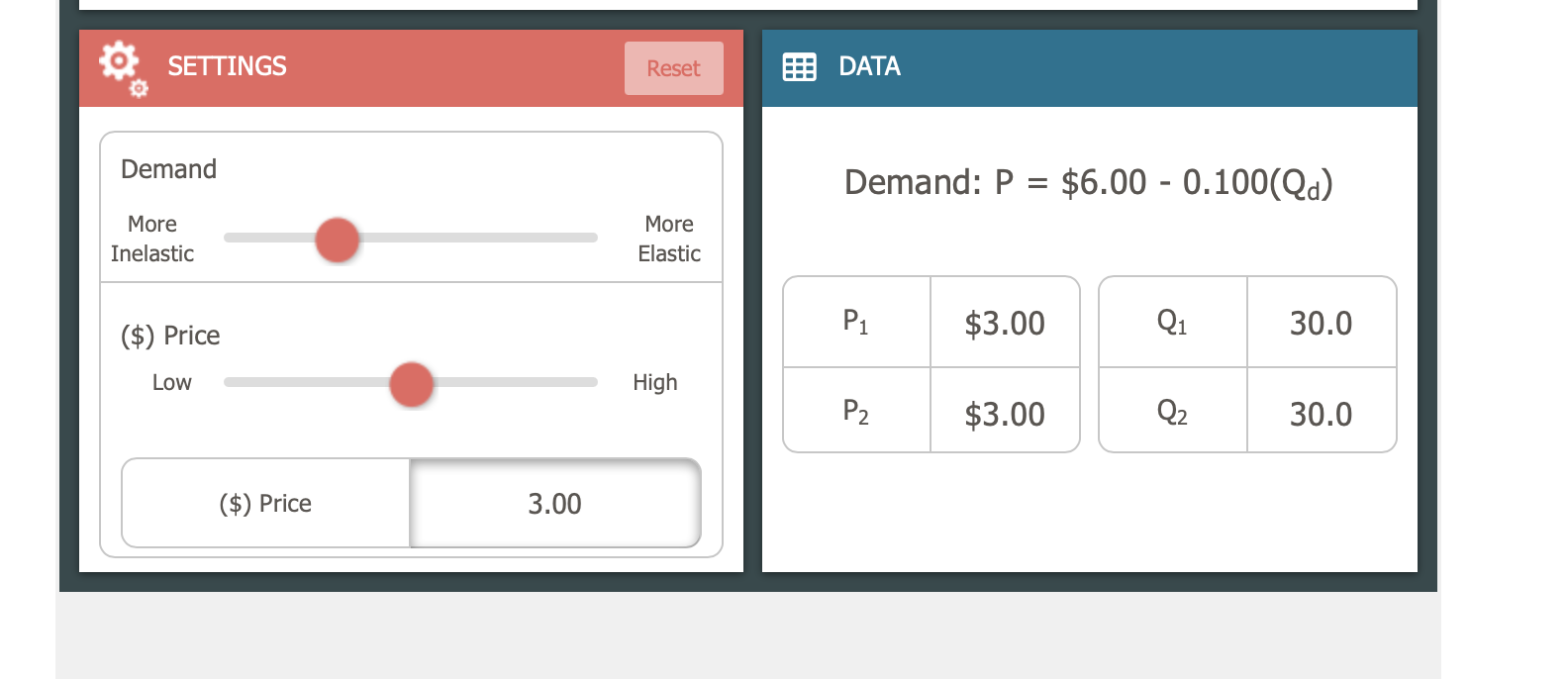Click the More Elastic label
The image size is (1568, 679).
(x=668, y=239)
